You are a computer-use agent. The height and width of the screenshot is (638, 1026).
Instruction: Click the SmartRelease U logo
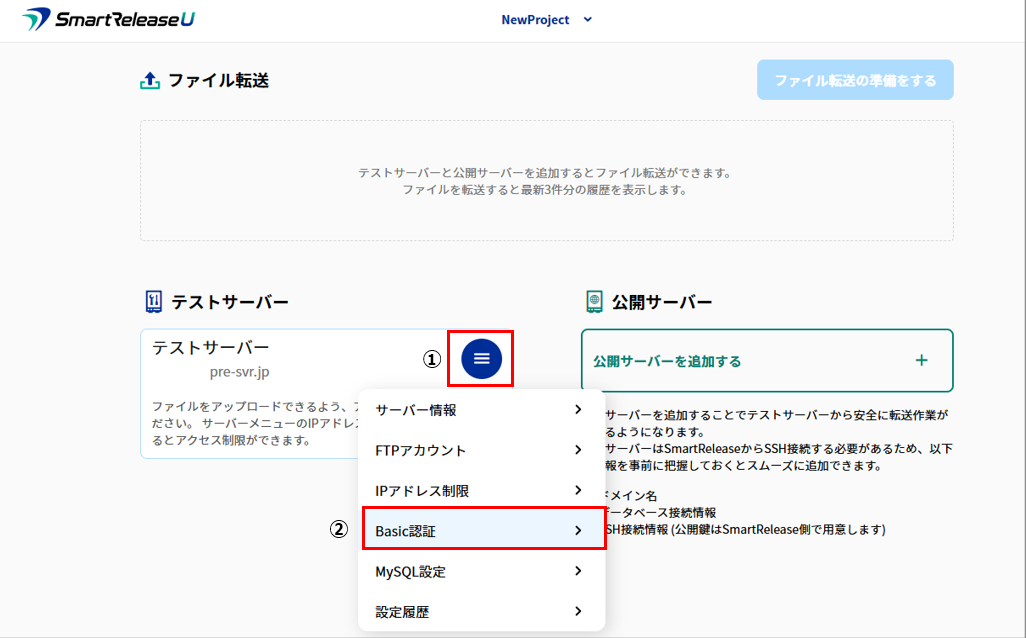click(x=108, y=20)
